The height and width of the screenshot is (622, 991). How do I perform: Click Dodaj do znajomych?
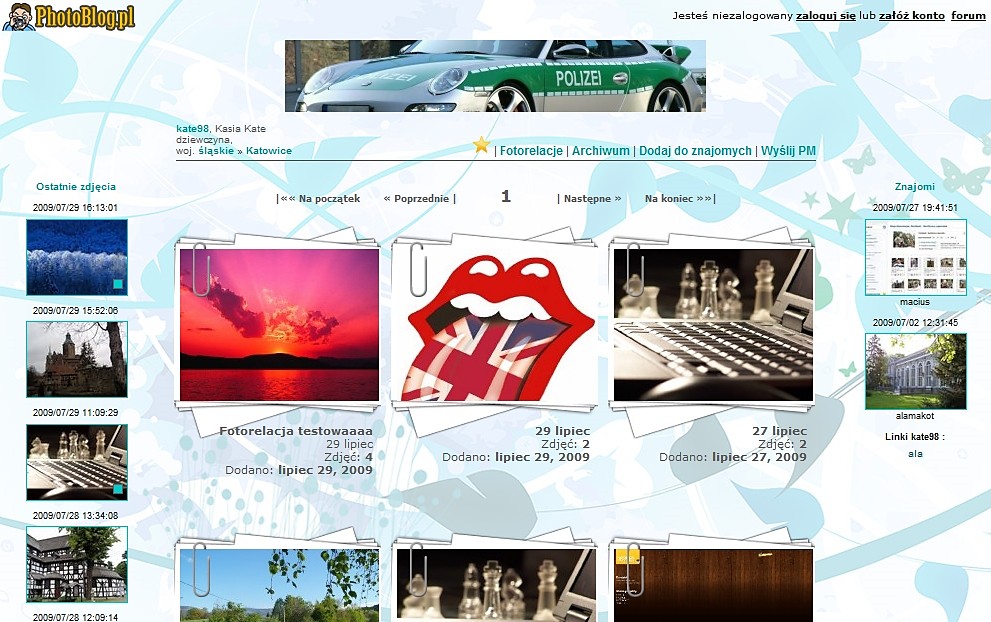point(695,150)
